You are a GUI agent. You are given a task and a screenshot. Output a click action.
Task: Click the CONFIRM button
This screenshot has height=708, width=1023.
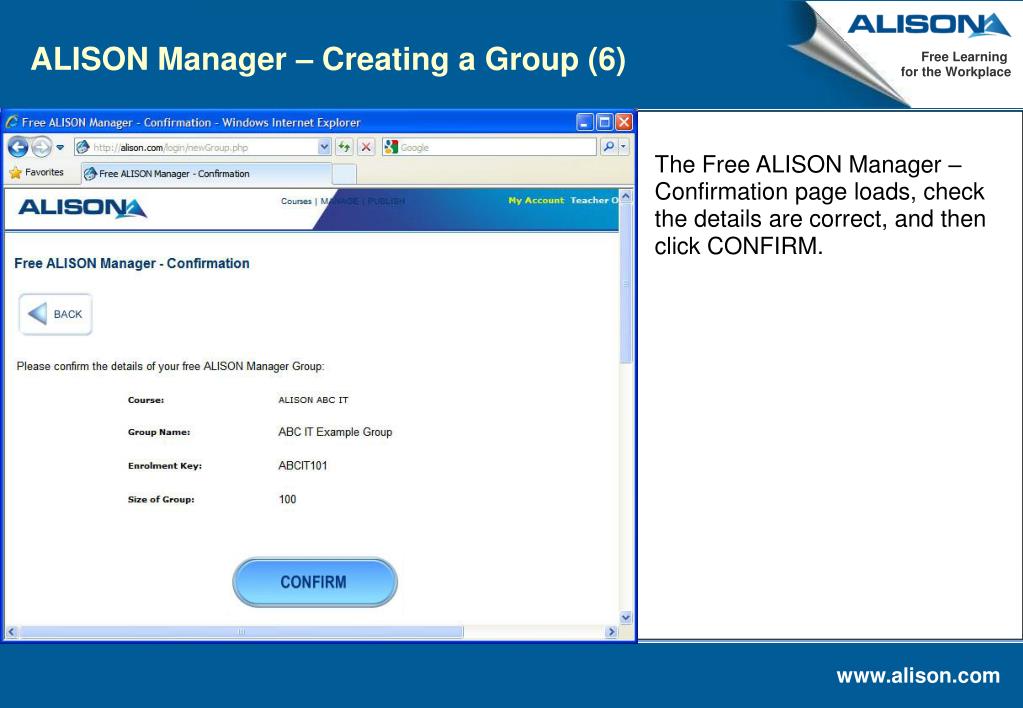(314, 582)
